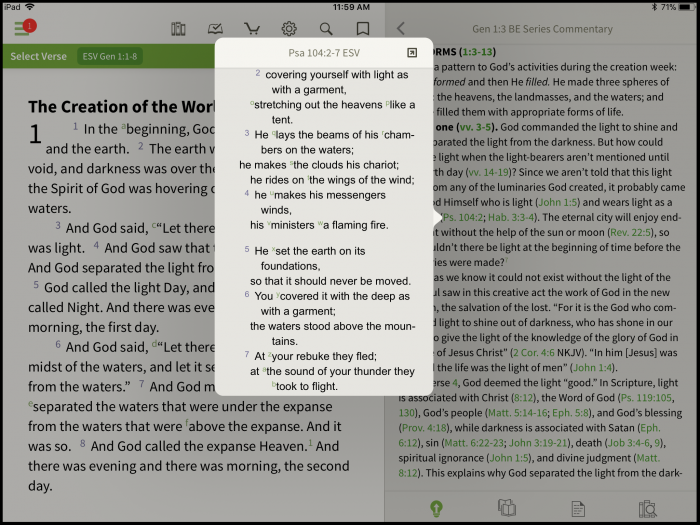Select the parallel Bibles tab icon
This screenshot has height=525, width=700.
(x=507, y=508)
